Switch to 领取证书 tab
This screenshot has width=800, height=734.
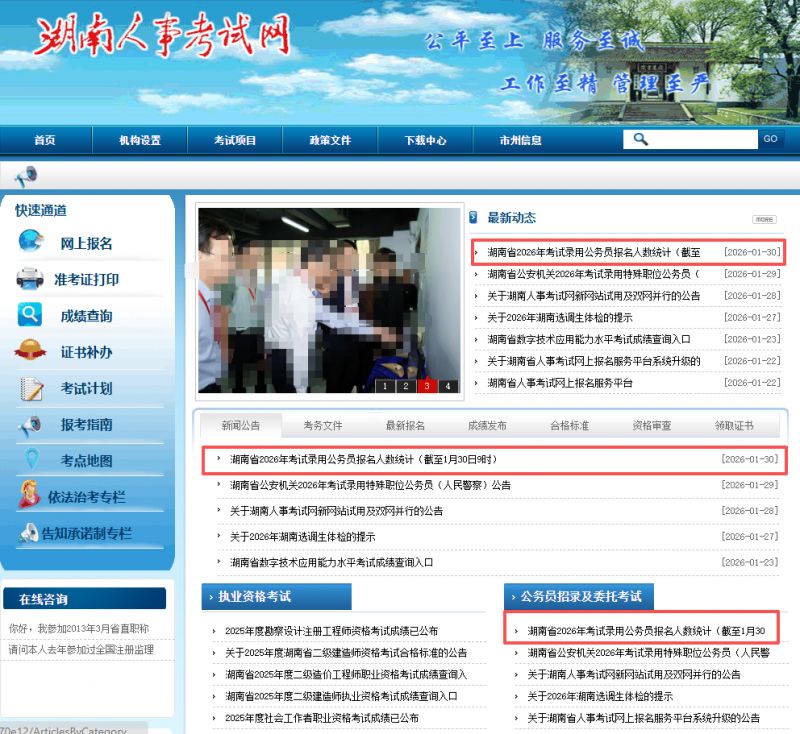click(x=734, y=425)
